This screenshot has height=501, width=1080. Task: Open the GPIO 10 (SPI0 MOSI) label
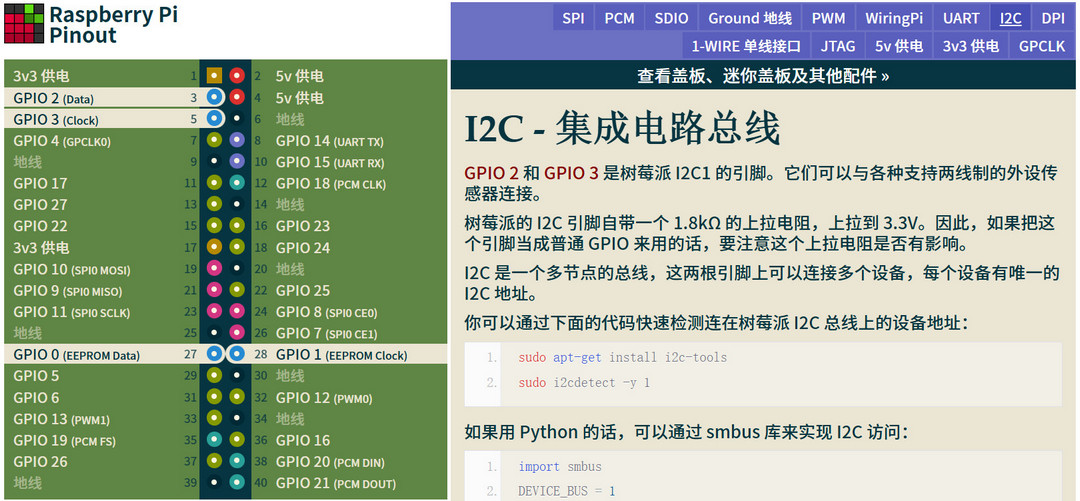click(x=71, y=269)
